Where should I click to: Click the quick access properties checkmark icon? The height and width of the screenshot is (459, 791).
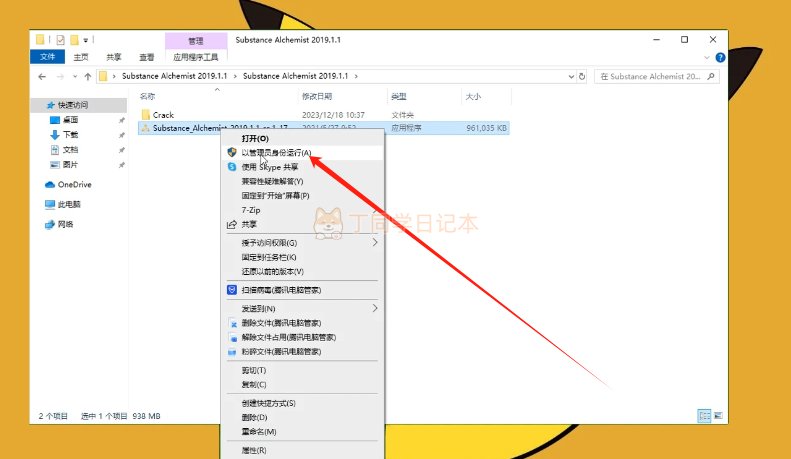tap(61, 40)
